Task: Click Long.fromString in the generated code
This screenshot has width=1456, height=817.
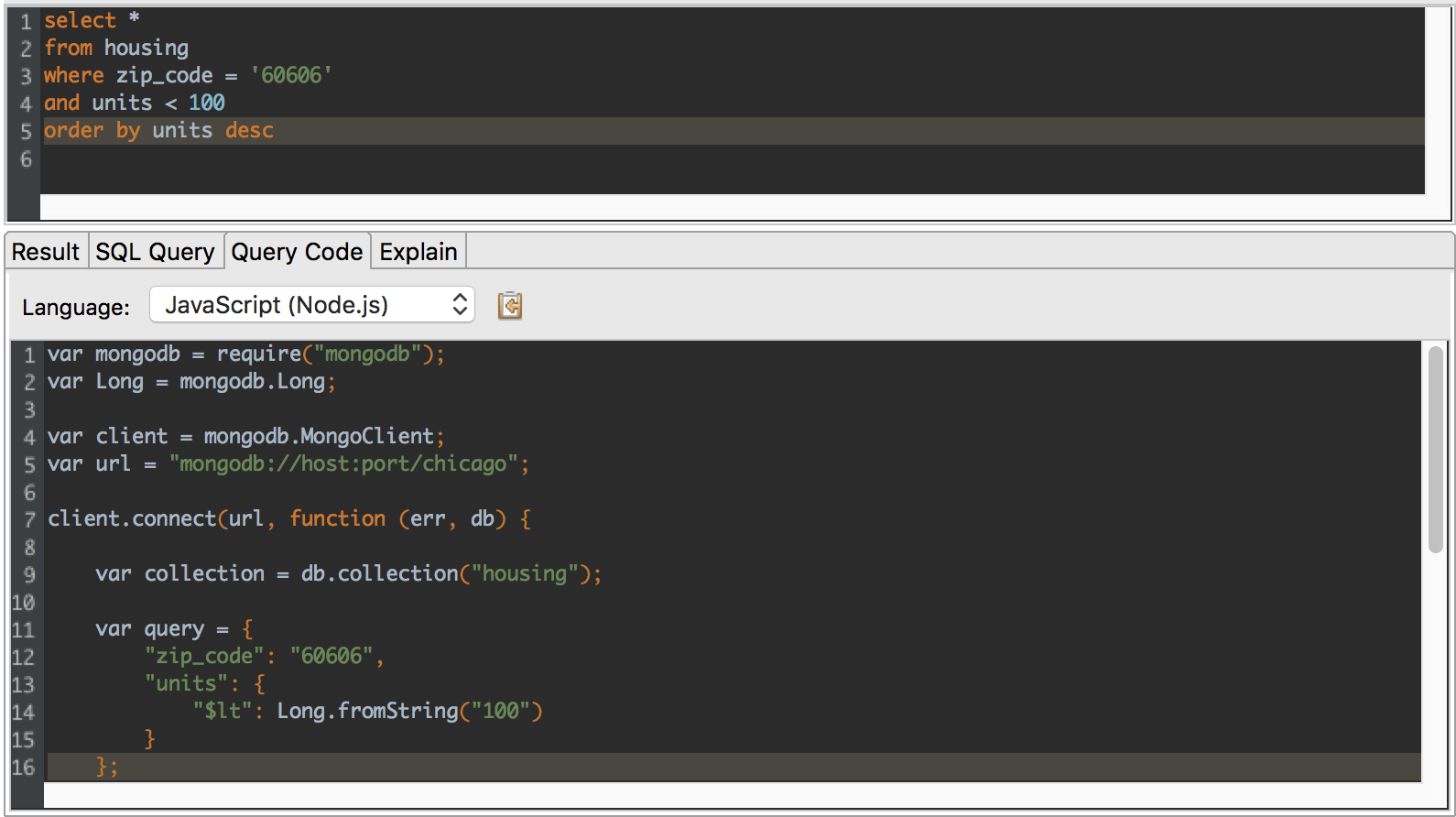Action: (367, 712)
